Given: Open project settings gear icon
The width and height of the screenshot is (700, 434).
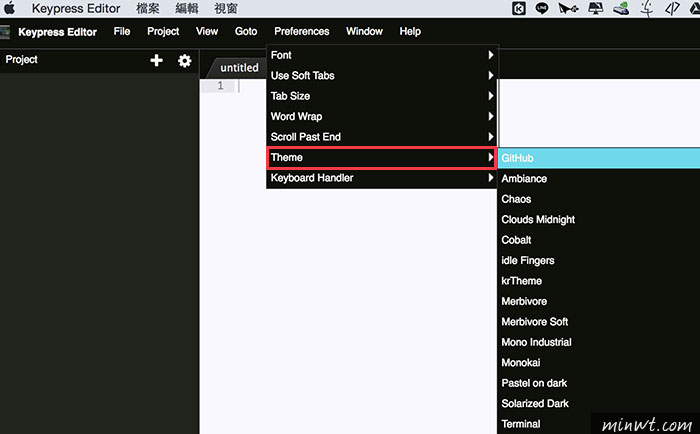Looking at the screenshot, I should pyautogui.click(x=184, y=60).
